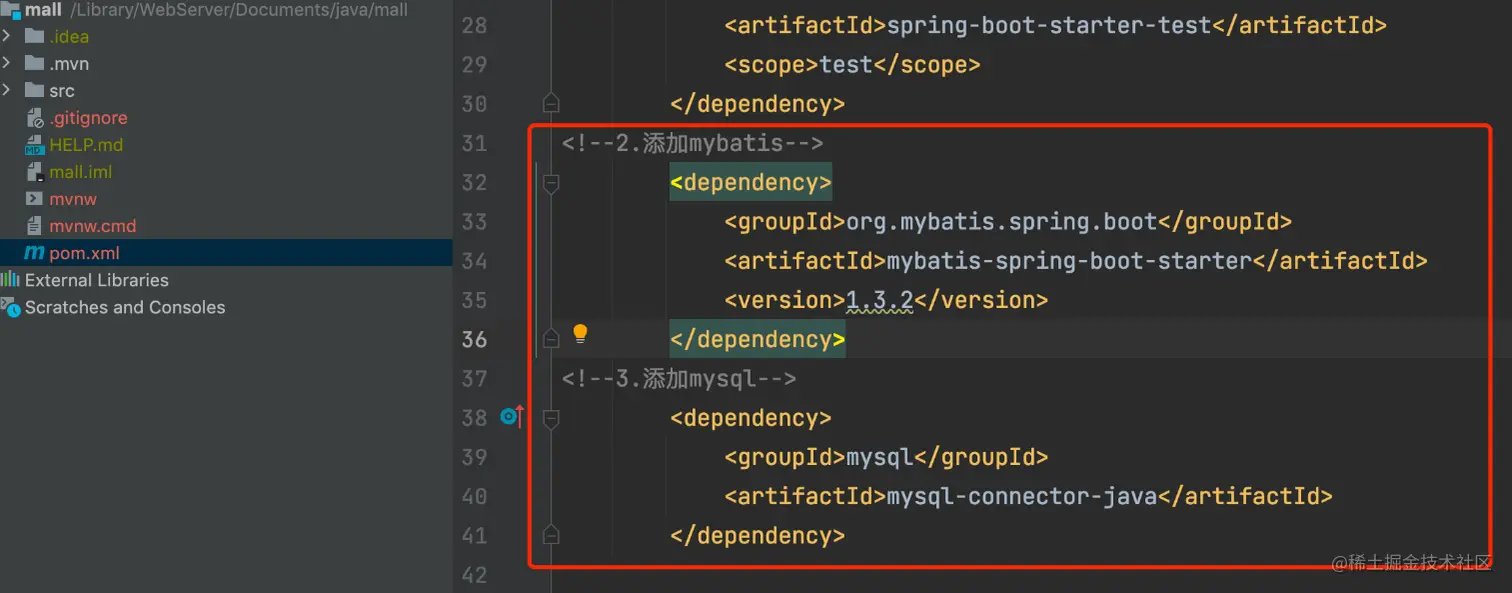Click the project path text beside mall

pos(238,10)
